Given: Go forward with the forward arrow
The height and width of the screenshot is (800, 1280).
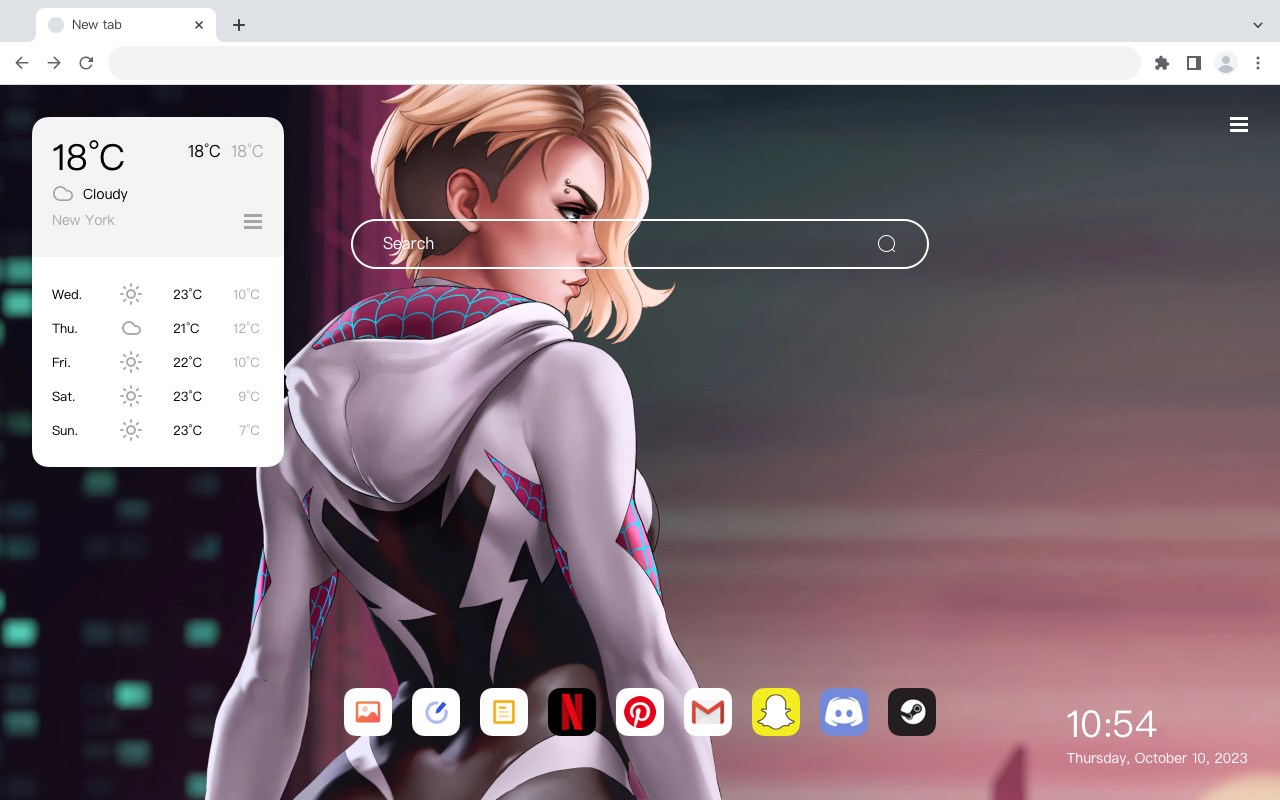Looking at the screenshot, I should point(54,63).
